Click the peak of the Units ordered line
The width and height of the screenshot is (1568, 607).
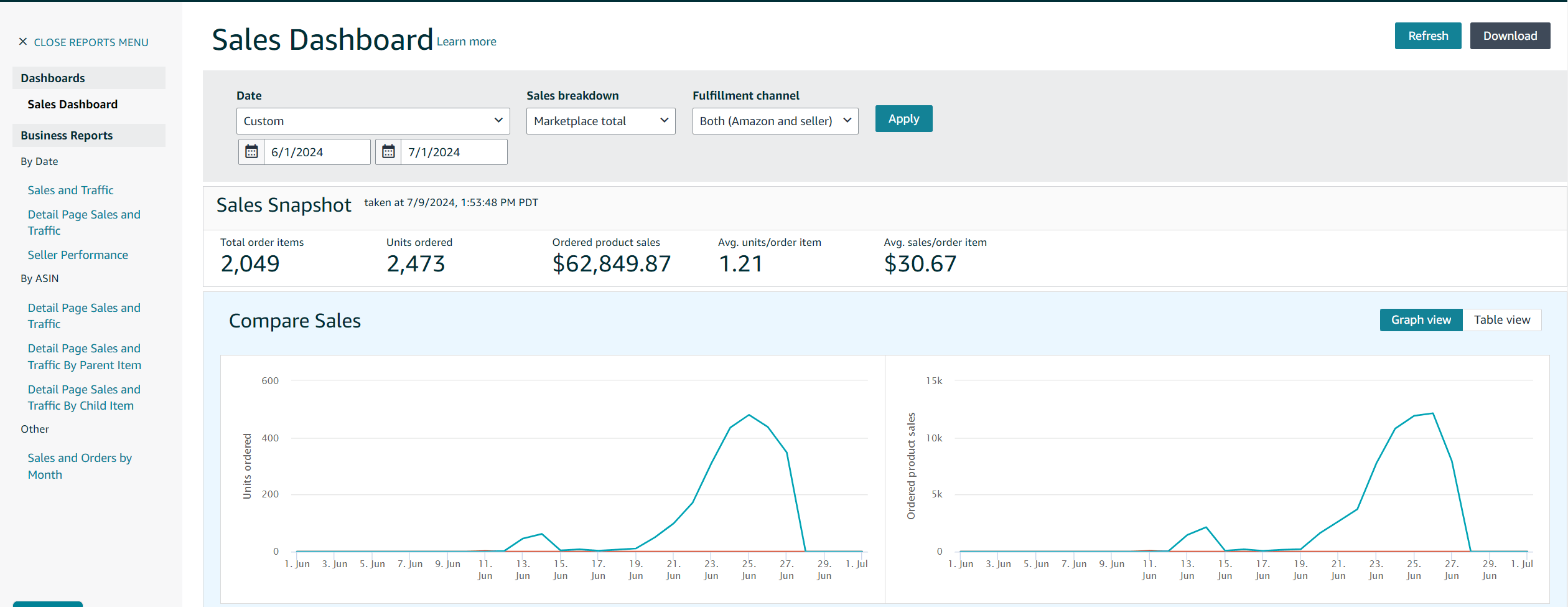(x=749, y=415)
